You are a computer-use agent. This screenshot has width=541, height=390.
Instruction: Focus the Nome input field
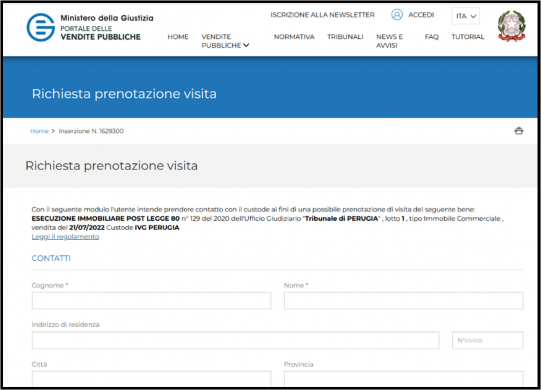click(403, 301)
